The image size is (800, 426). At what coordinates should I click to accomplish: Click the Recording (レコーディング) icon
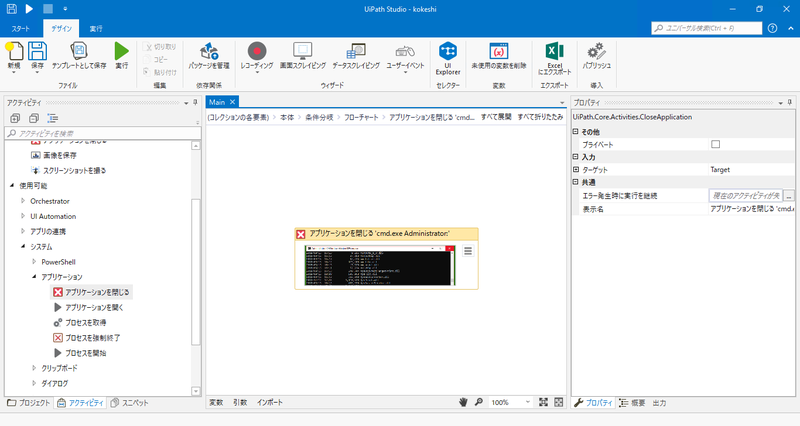pyautogui.click(x=257, y=52)
